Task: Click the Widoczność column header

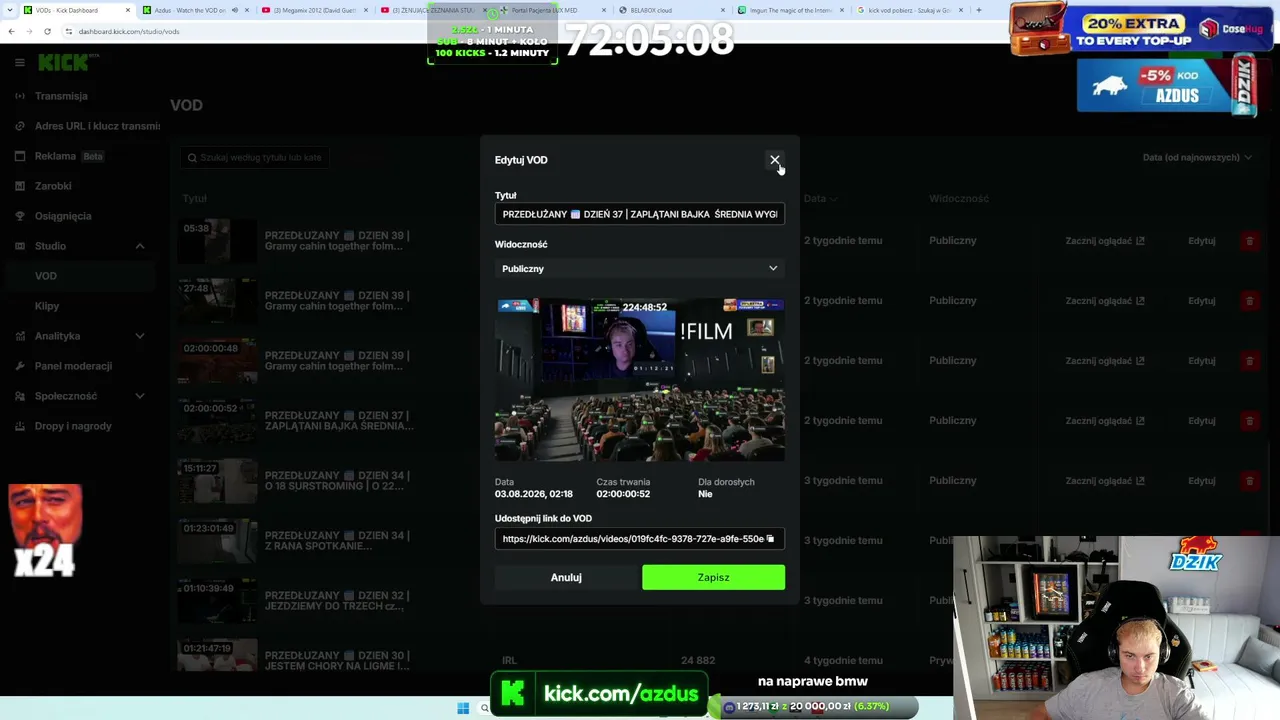Action: tap(959, 198)
